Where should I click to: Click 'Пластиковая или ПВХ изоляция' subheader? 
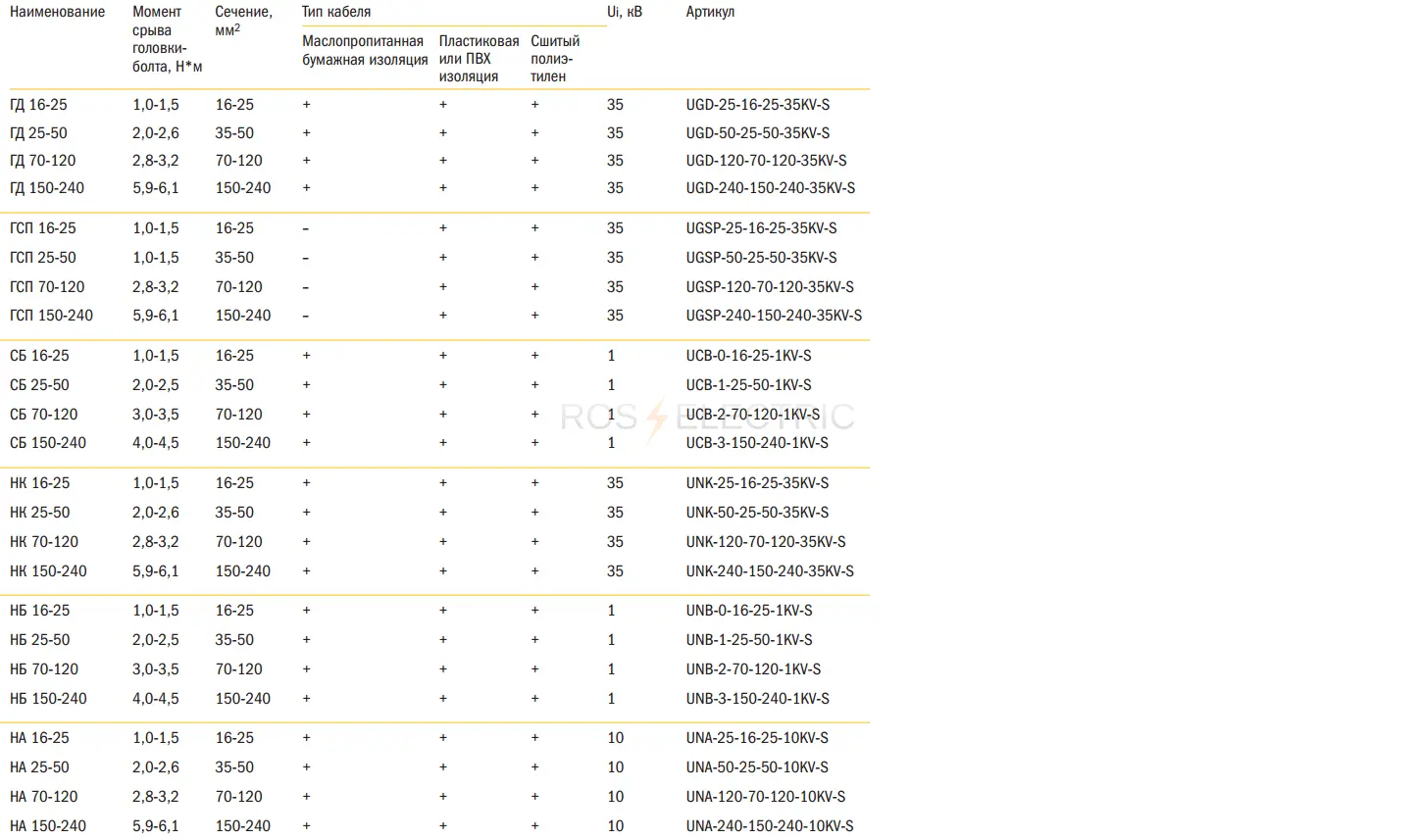[x=480, y=59]
